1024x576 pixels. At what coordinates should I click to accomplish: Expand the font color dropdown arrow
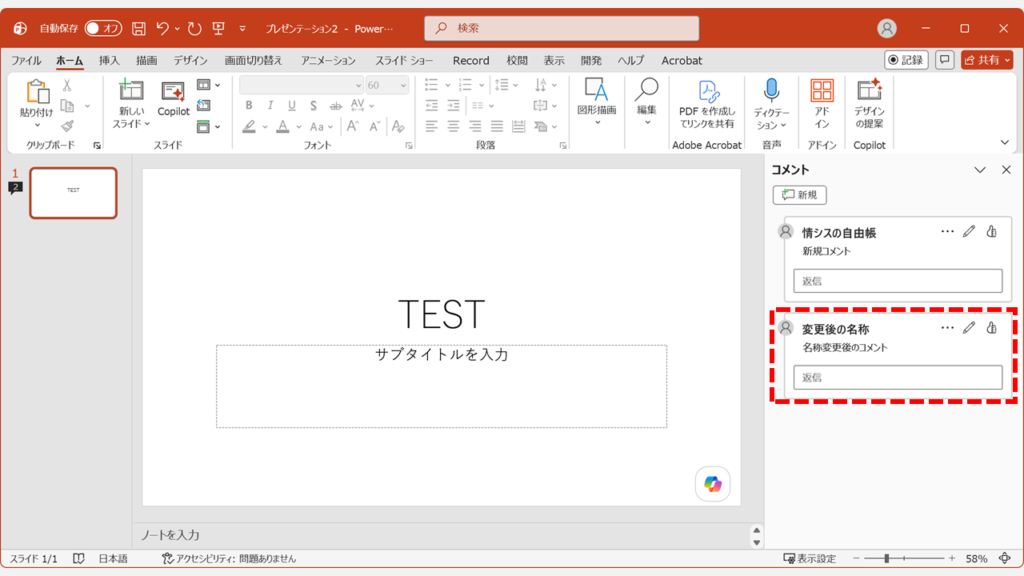(x=298, y=127)
